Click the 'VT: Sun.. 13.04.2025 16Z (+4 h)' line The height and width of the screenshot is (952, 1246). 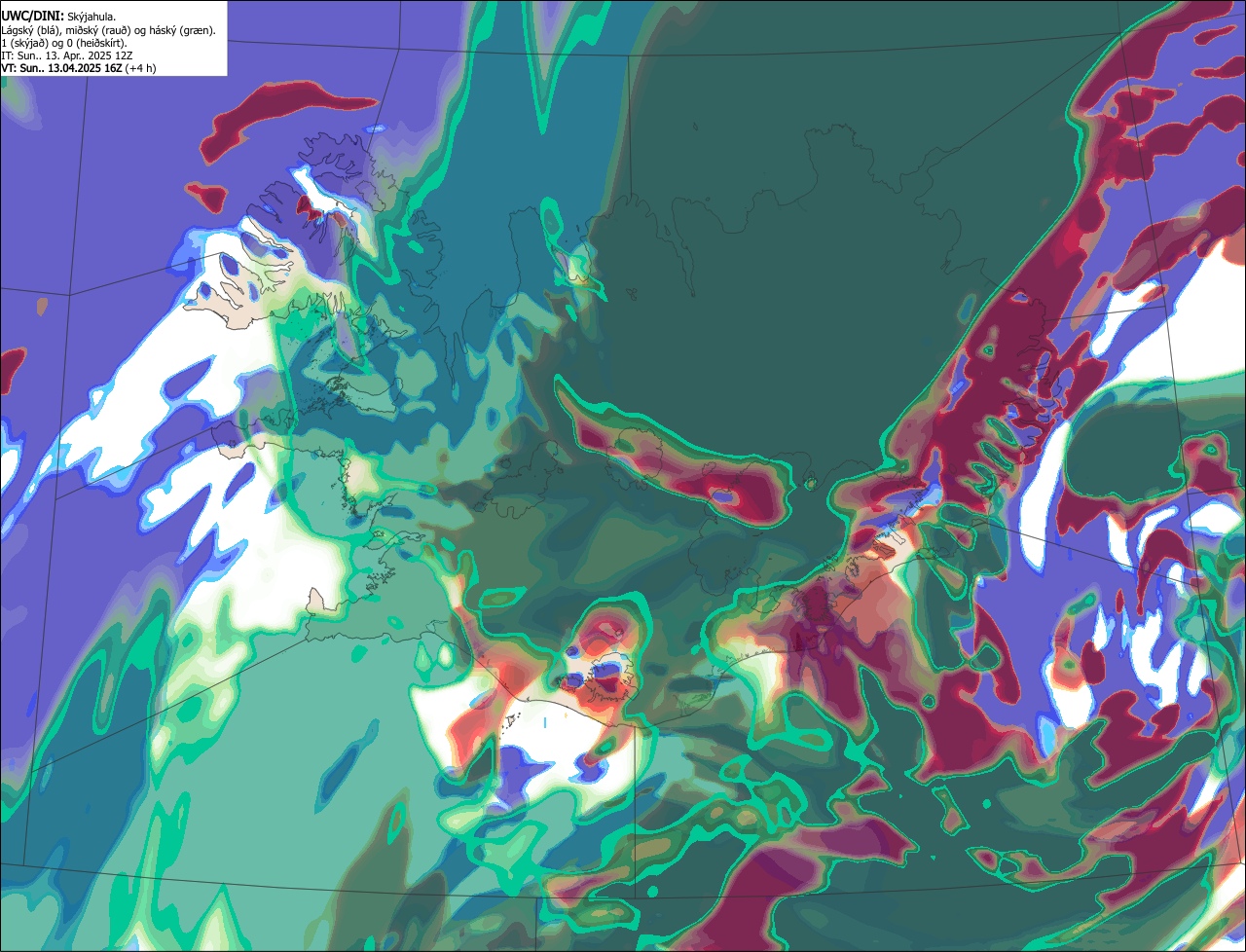[79, 68]
